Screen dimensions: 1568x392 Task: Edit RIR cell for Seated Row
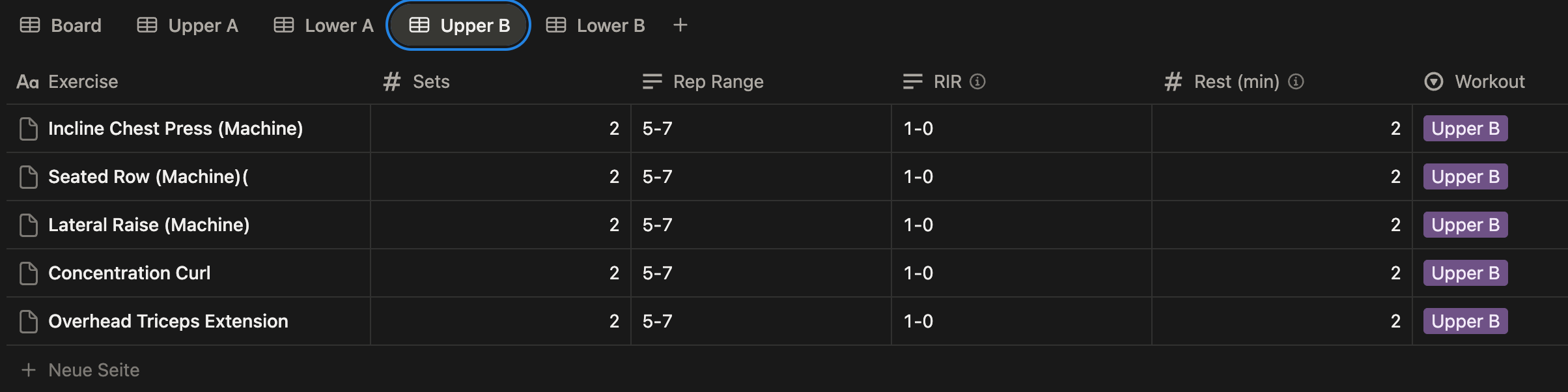[1021, 177]
